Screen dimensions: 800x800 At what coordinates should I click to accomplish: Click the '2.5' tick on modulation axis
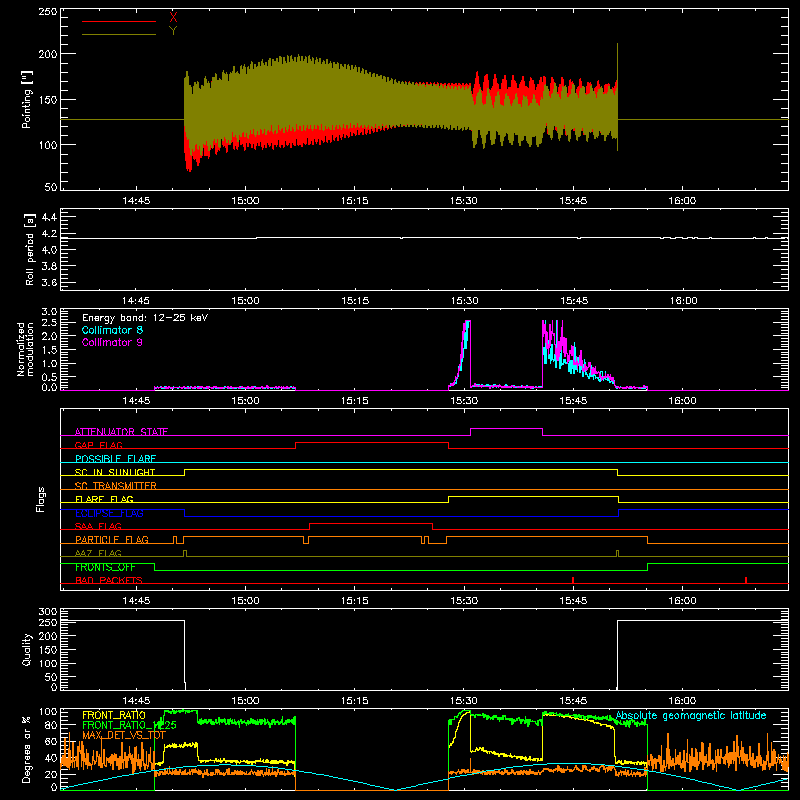click(49, 322)
